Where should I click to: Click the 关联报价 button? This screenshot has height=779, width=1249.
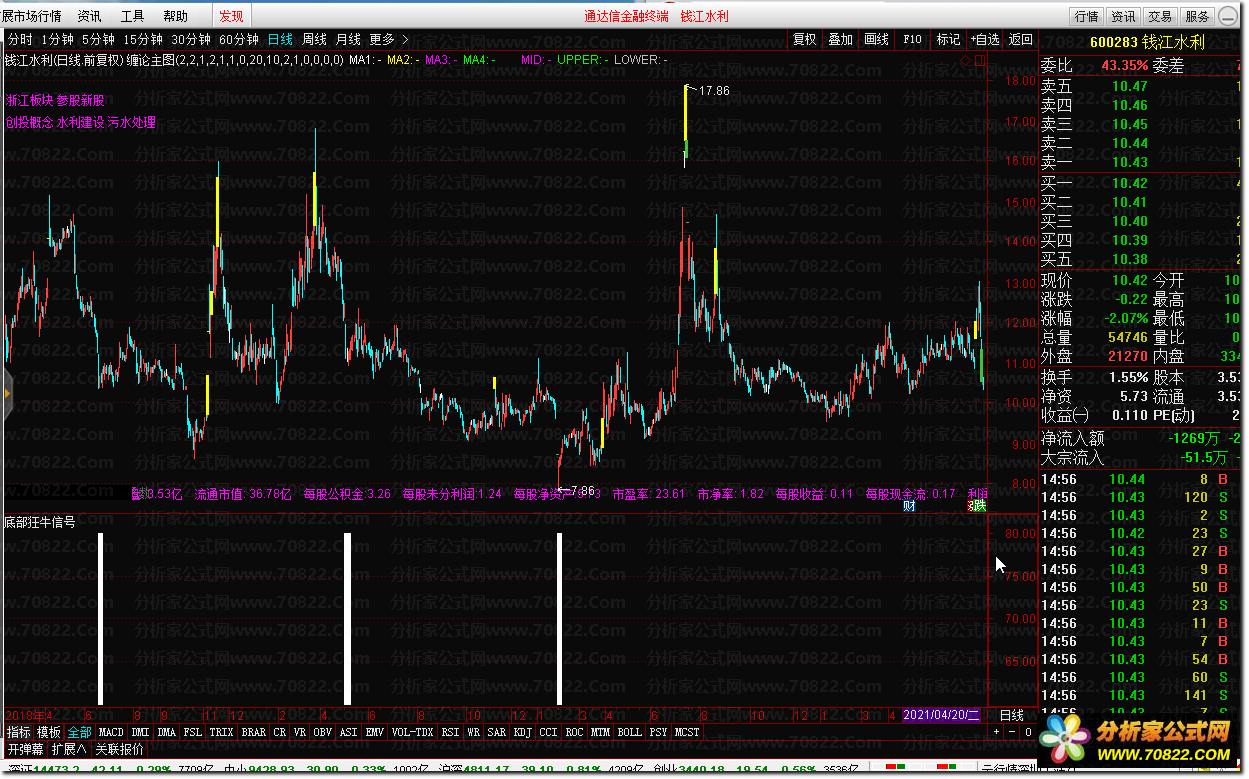coord(119,749)
